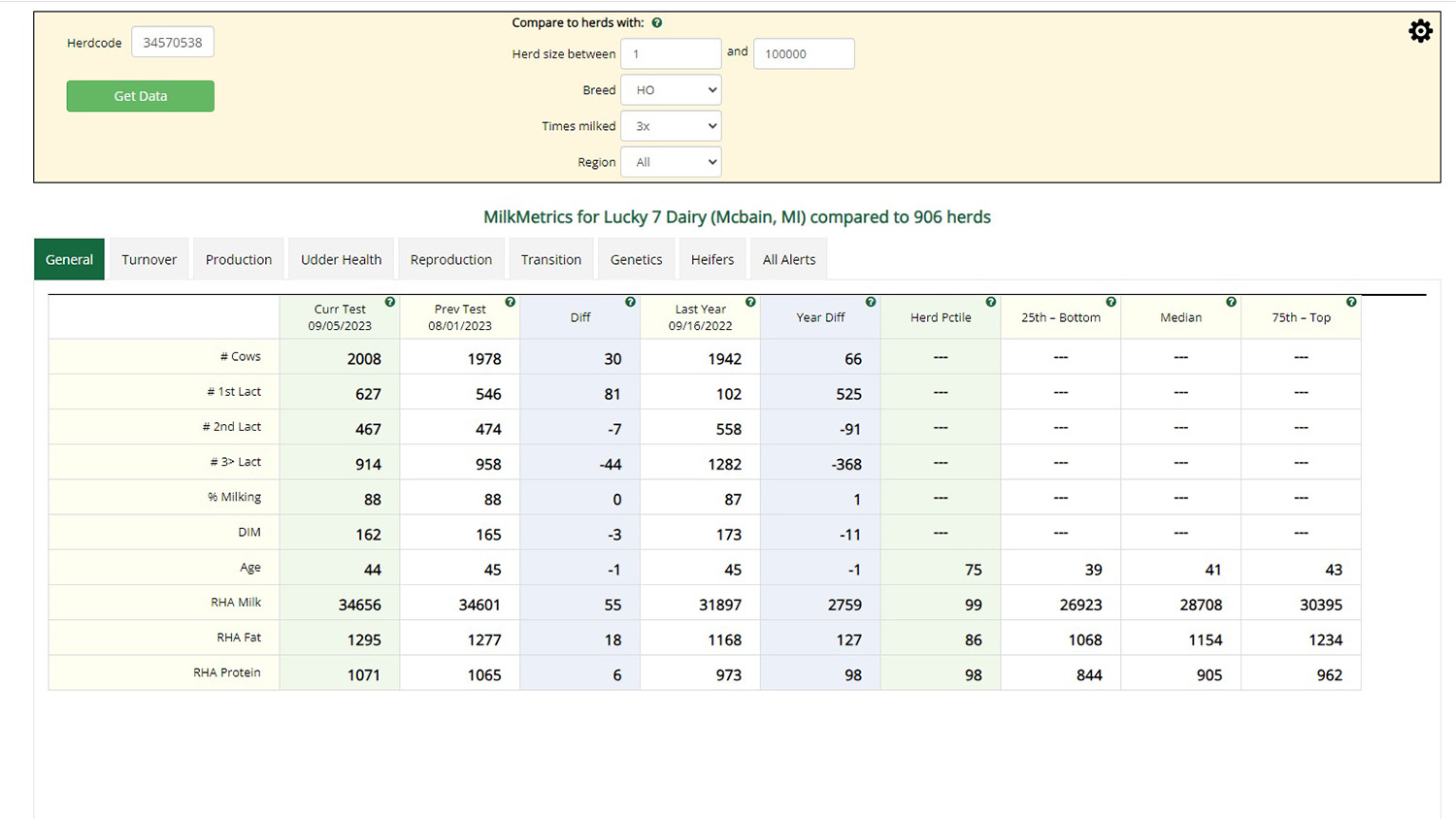Click help icon in 25th – Bottom header

(x=1111, y=302)
